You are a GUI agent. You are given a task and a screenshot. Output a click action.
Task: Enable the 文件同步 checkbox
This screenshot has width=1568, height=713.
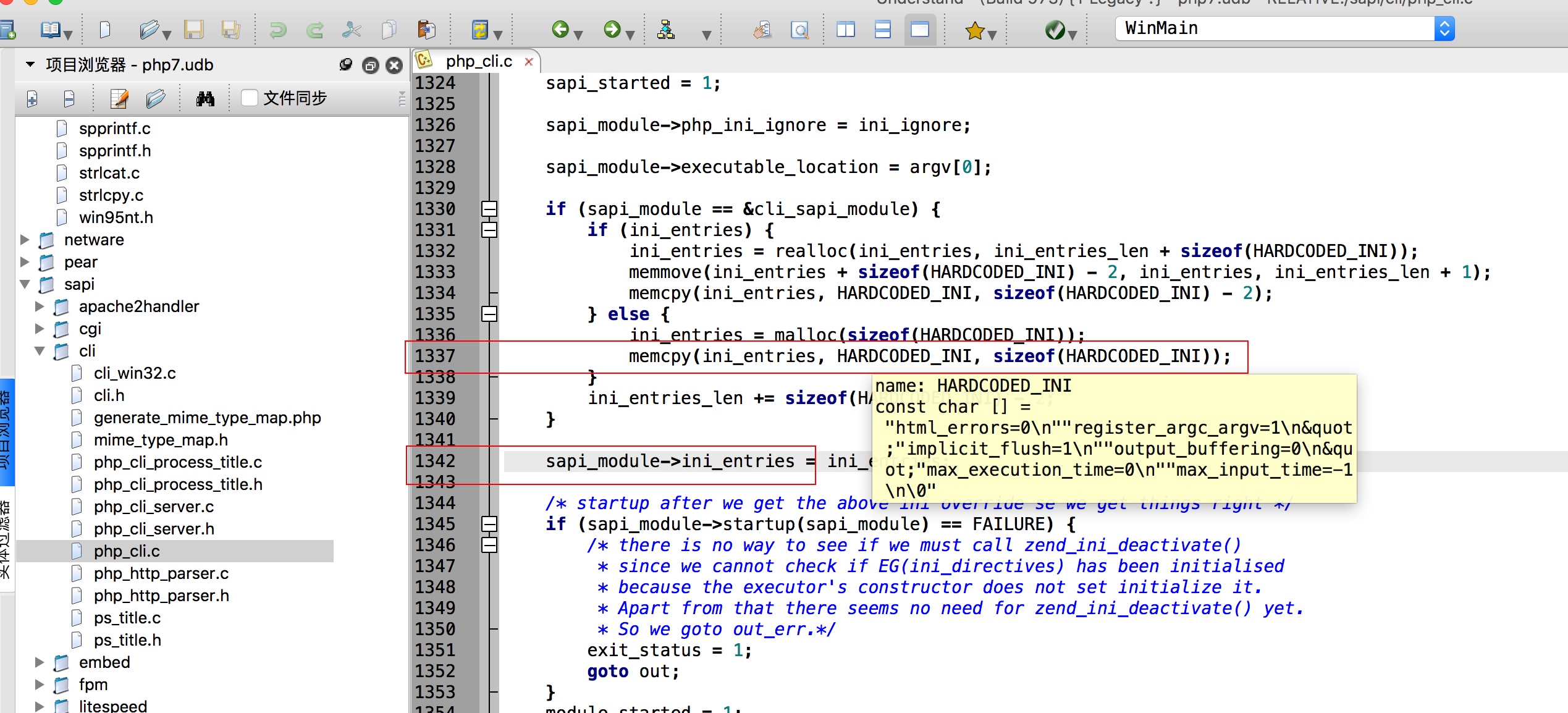tap(250, 98)
